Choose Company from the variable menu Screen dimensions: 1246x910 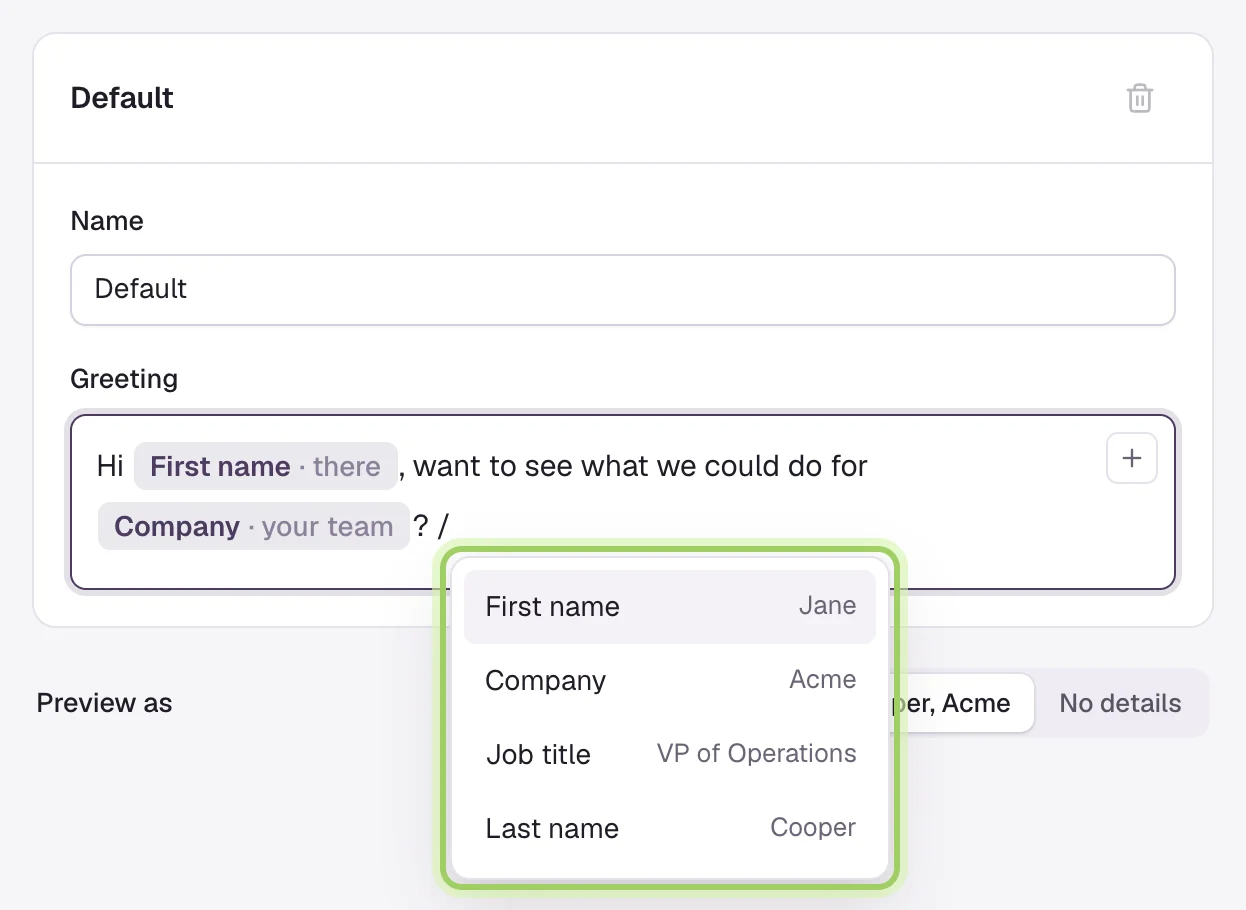[670, 680]
